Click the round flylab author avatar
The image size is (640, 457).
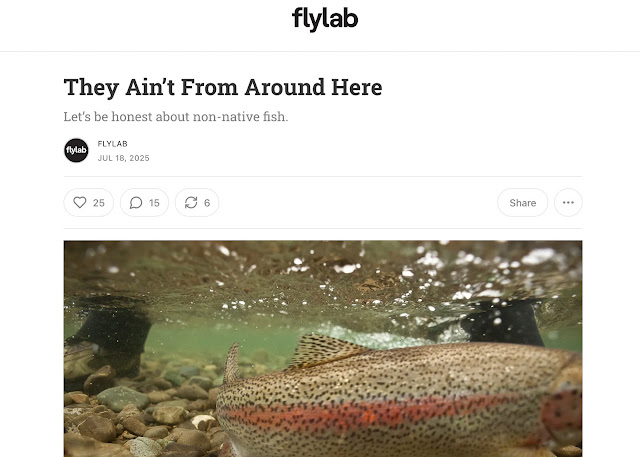[x=76, y=150]
